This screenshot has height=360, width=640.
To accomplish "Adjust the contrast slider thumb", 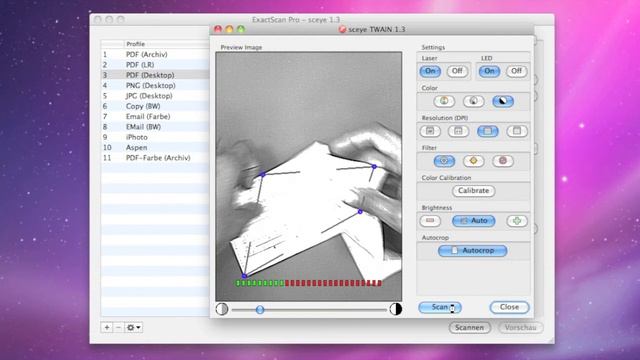I will tap(260, 310).
